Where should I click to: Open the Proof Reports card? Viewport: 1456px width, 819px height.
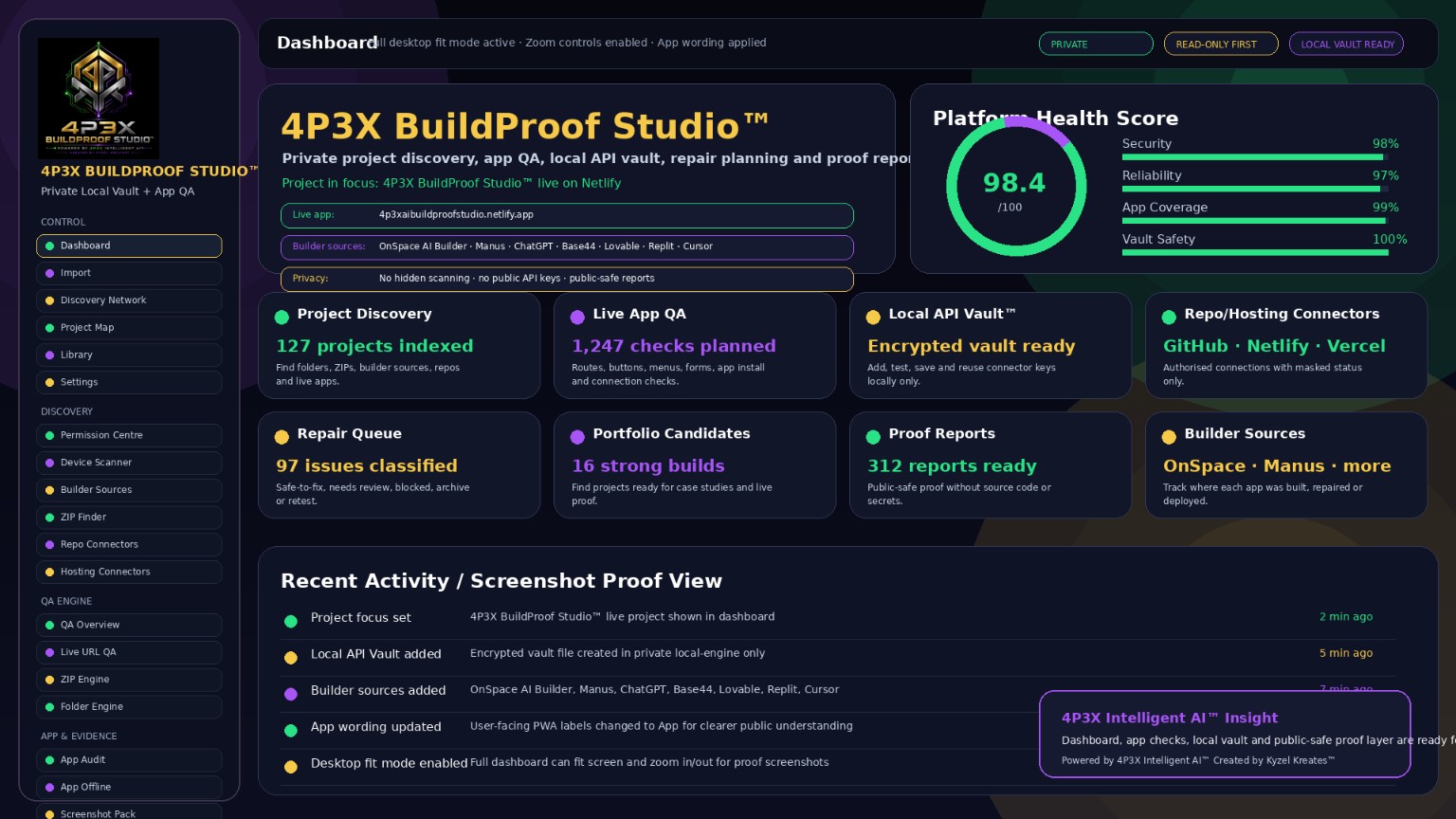pyautogui.click(x=991, y=464)
